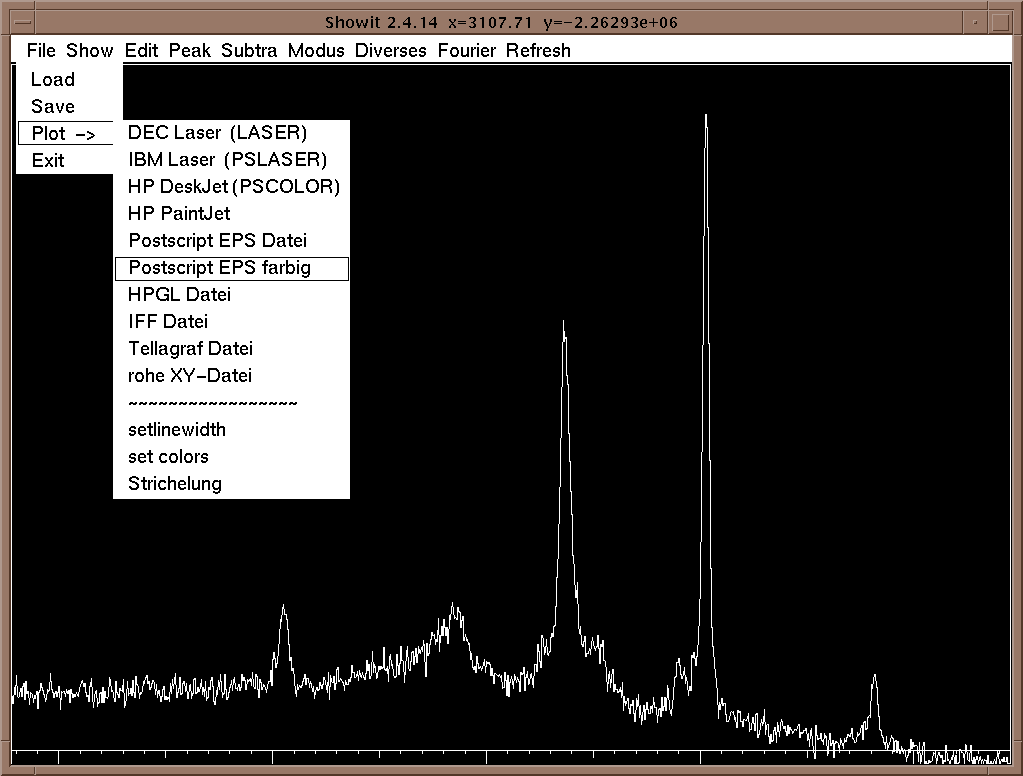Open the setlinewidth setting
Image resolution: width=1023 pixels, height=776 pixels.
(177, 430)
